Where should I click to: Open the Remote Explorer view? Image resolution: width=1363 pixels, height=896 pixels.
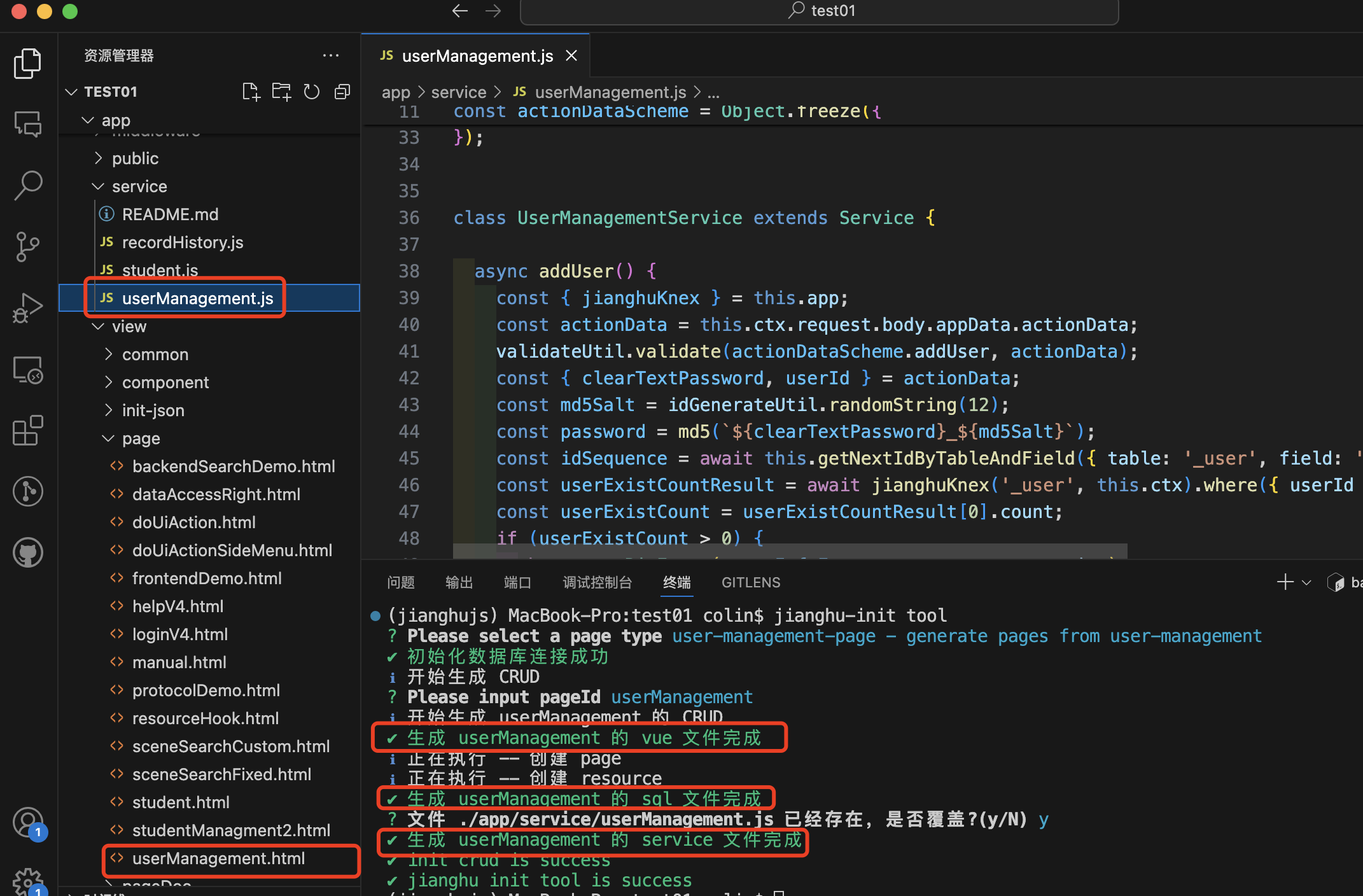(27, 369)
